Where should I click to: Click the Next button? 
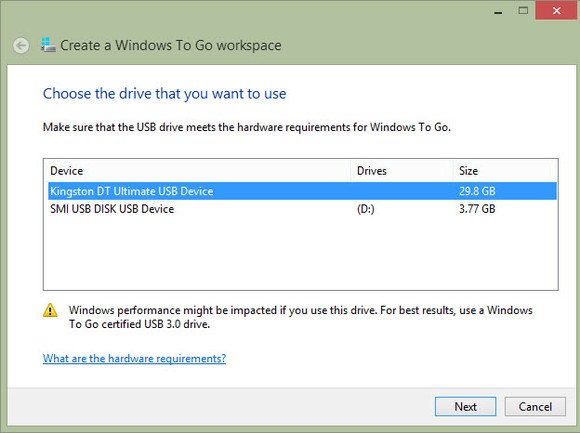tap(465, 407)
